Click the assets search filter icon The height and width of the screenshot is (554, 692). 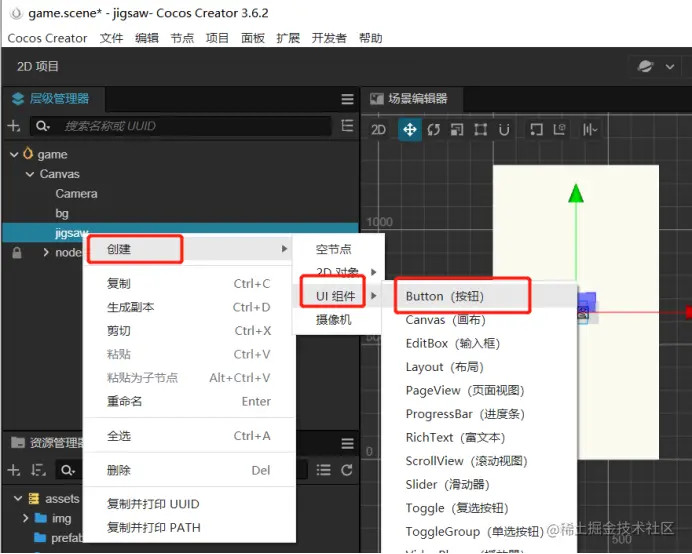coord(68,470)
